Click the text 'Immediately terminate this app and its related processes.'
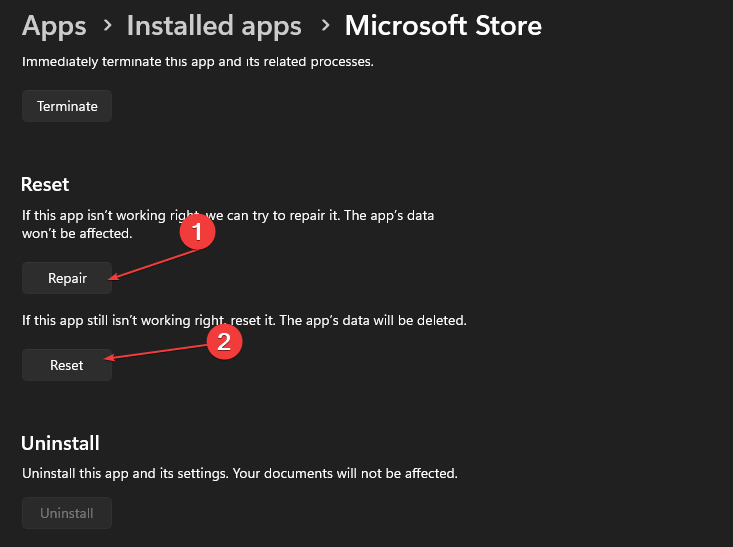This screenshot has height=547, width=733. [x=198, y=62]
